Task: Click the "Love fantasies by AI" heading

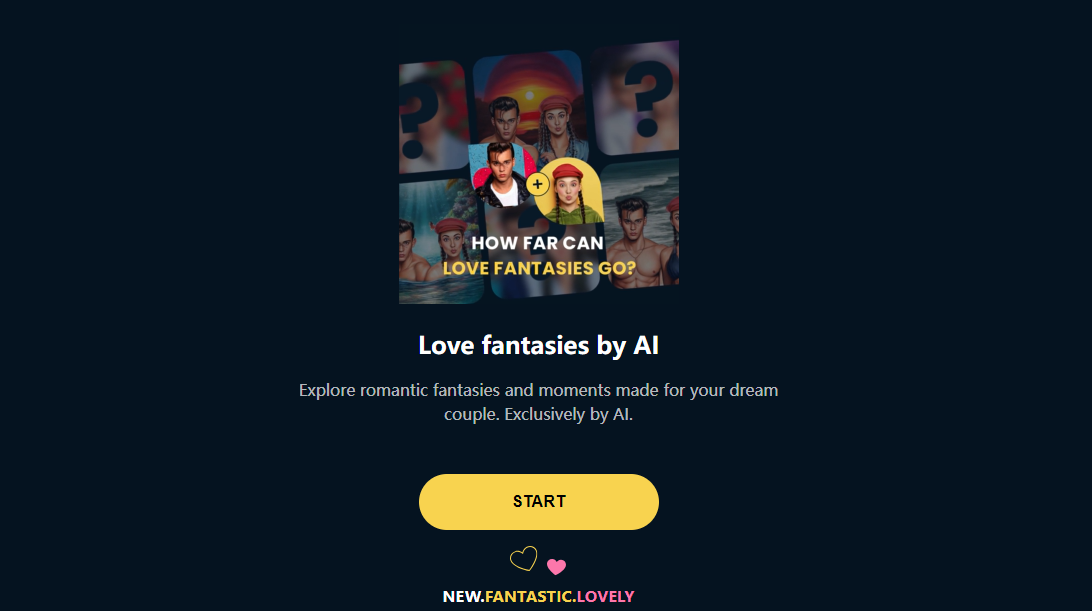Action: 538,346
